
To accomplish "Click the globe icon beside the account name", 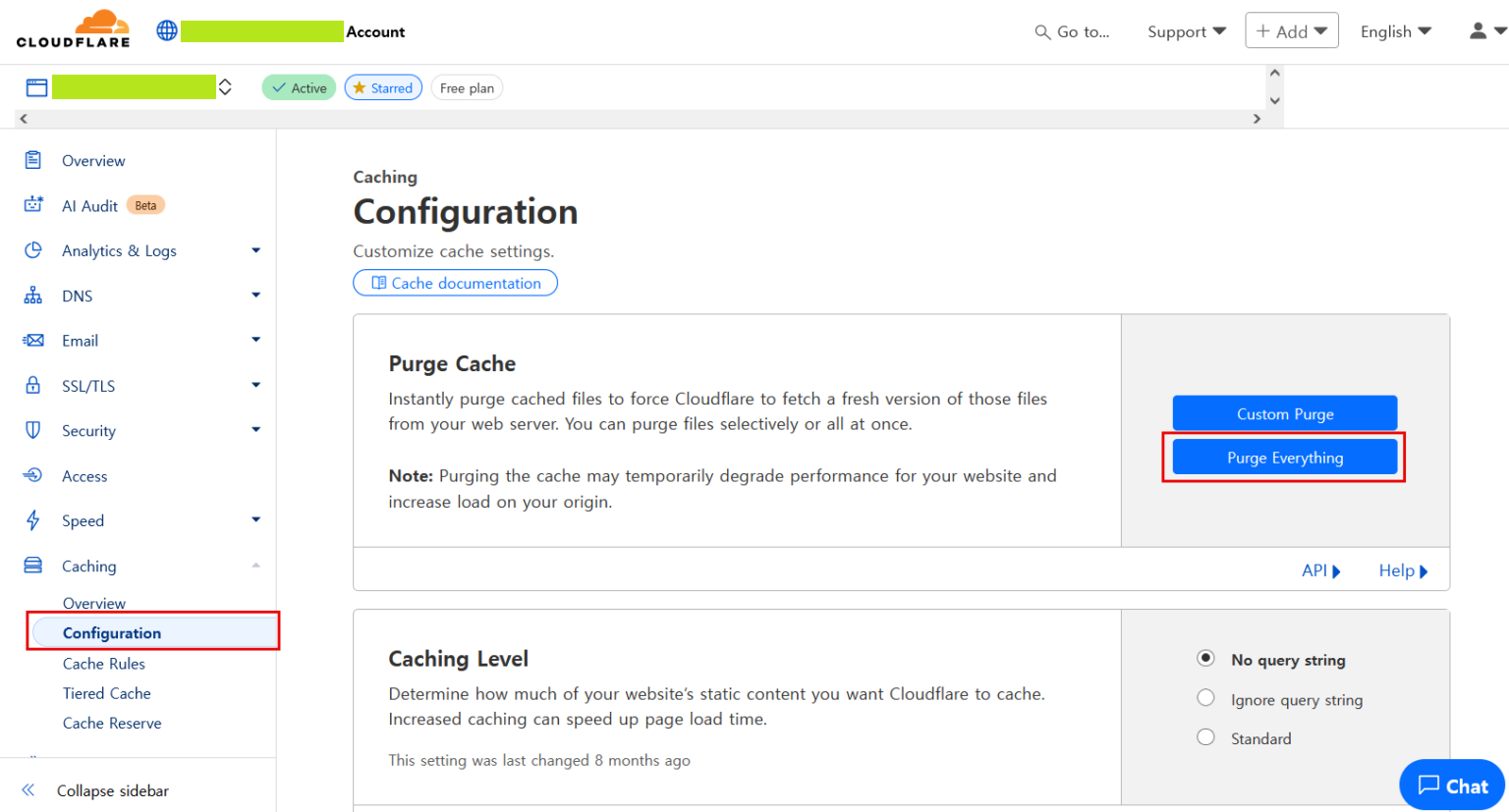I will (167, 30).
